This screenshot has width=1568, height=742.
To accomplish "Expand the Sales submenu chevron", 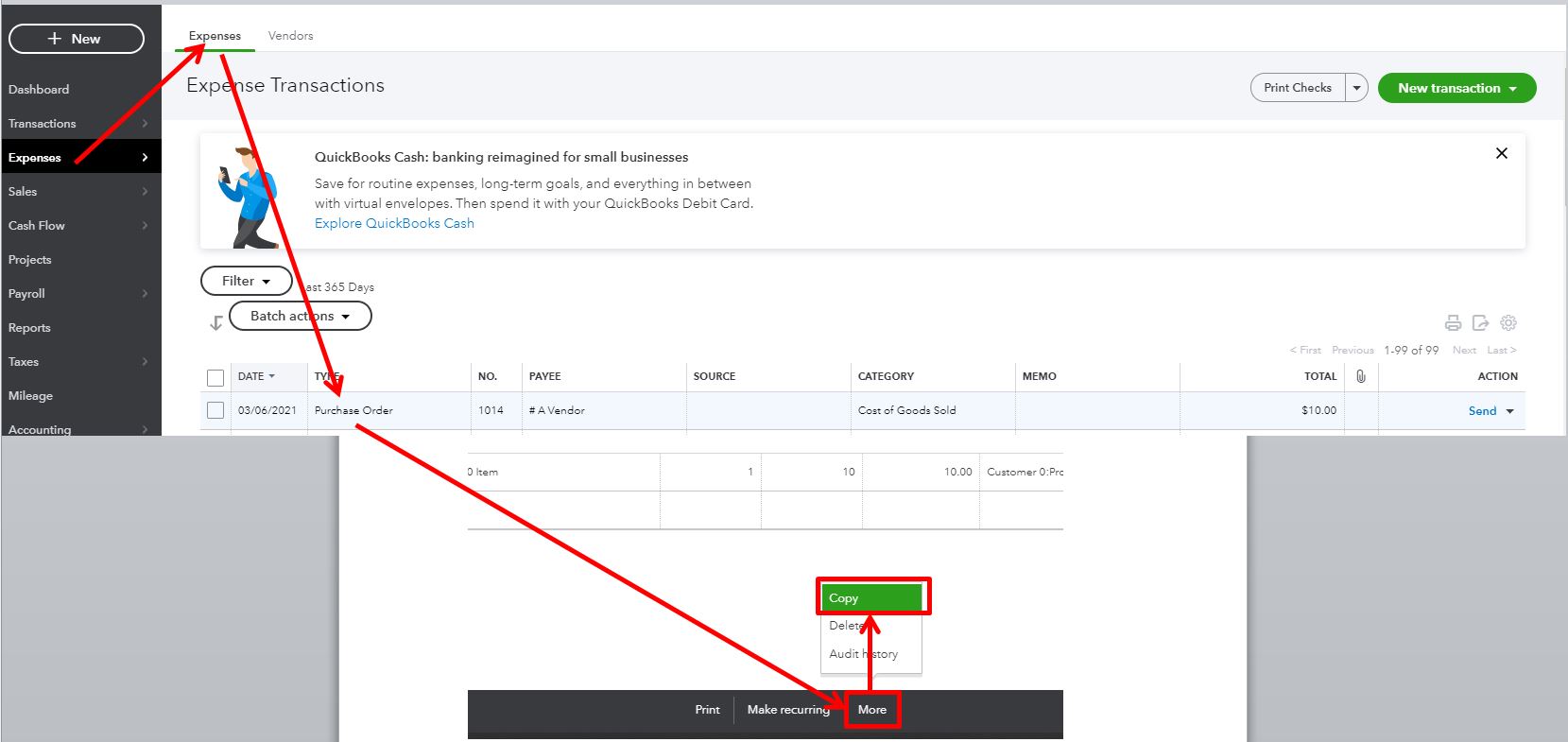I will 145,192.
